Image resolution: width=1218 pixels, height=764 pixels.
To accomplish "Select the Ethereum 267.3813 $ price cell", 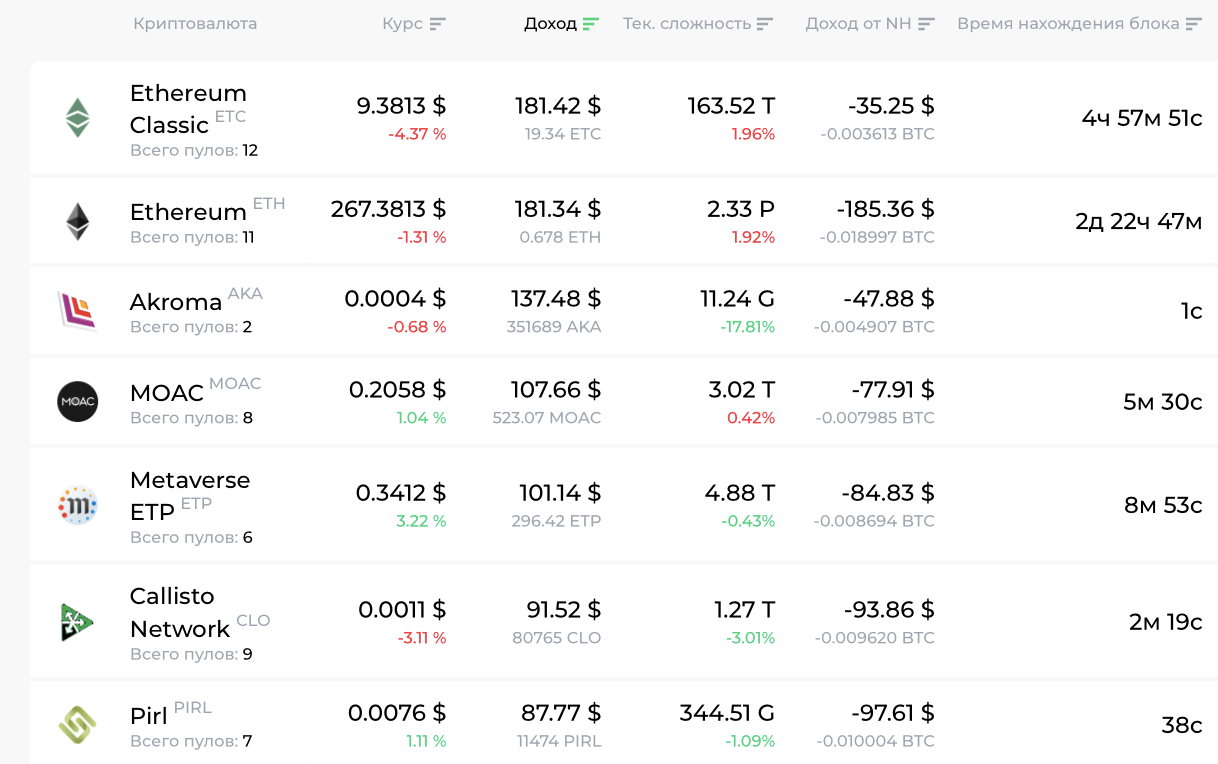I will tap(388, 209).
